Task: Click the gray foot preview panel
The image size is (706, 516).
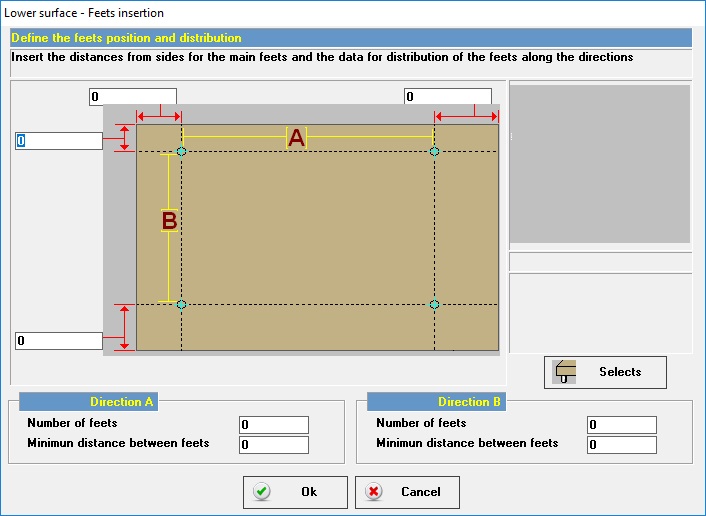Action: coord(600,164)
